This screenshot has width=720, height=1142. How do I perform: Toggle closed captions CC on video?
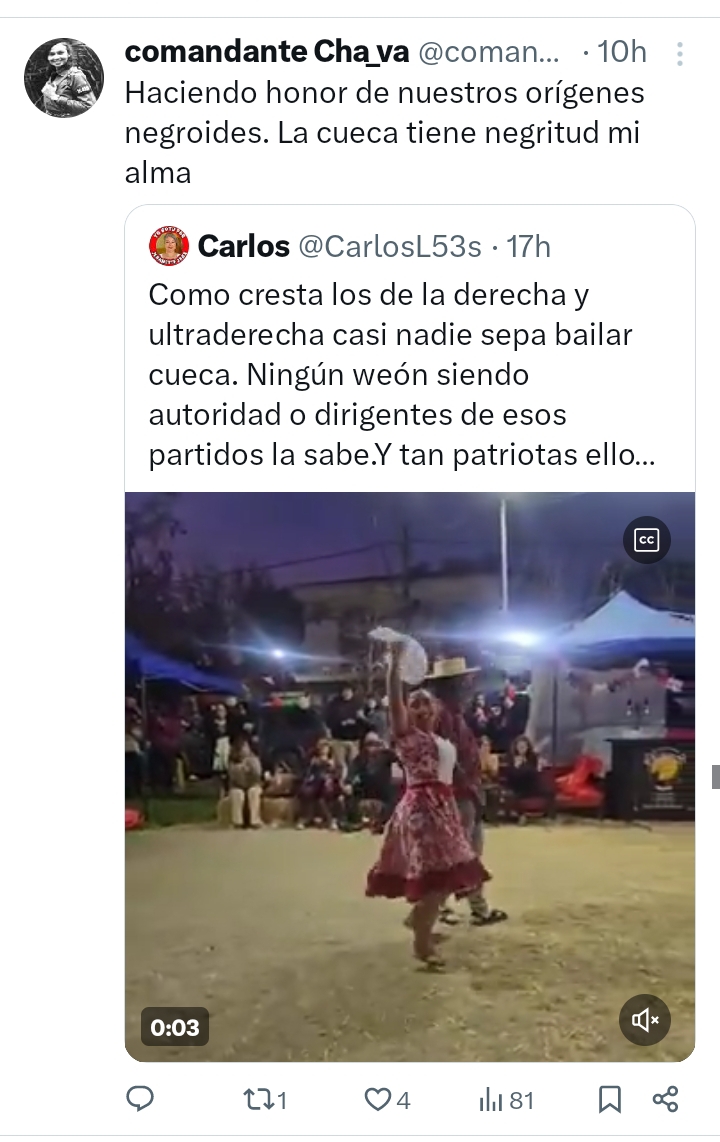(x=646, y=540)
